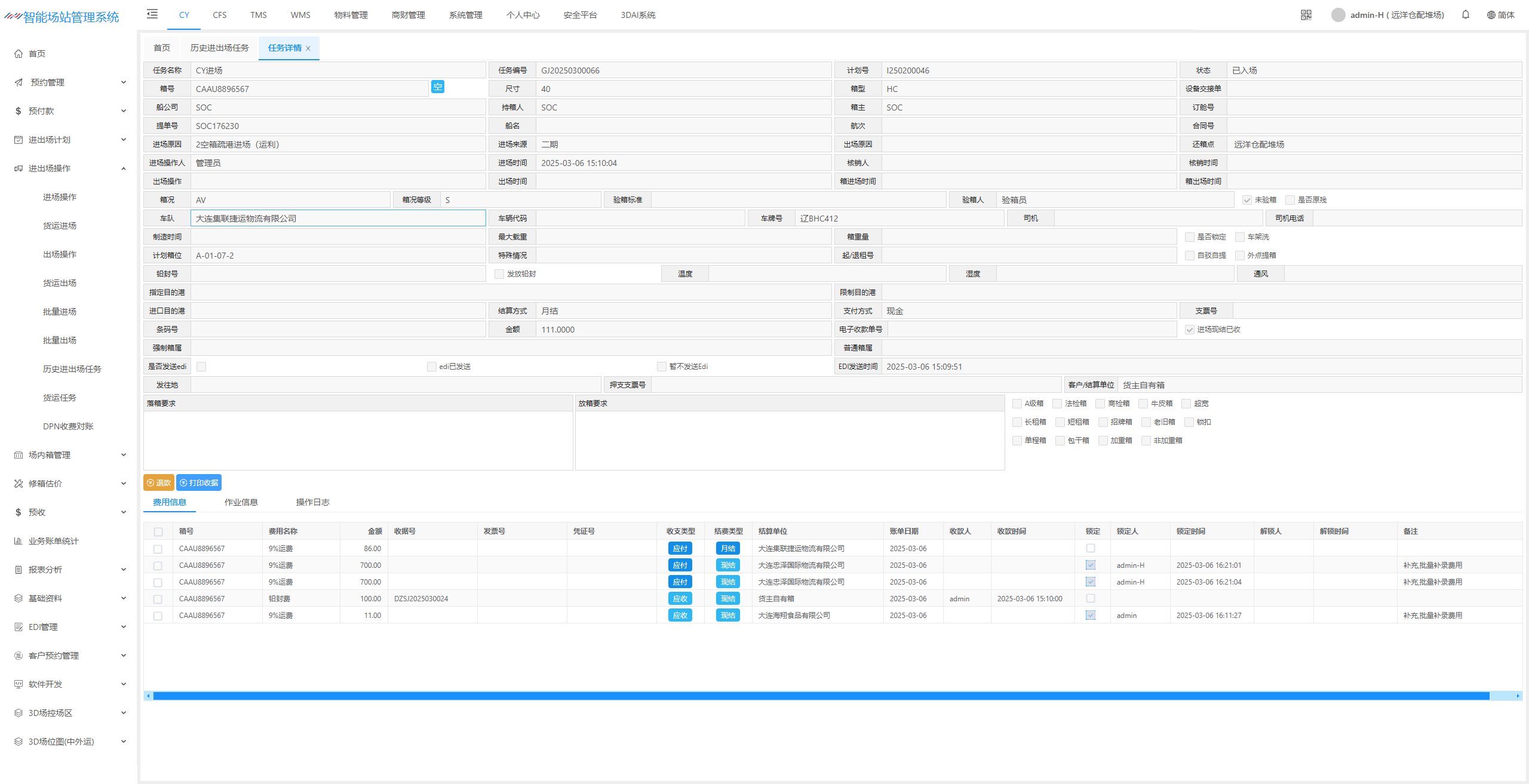Click the table's horizontal scrollbar

coord(821,696)
